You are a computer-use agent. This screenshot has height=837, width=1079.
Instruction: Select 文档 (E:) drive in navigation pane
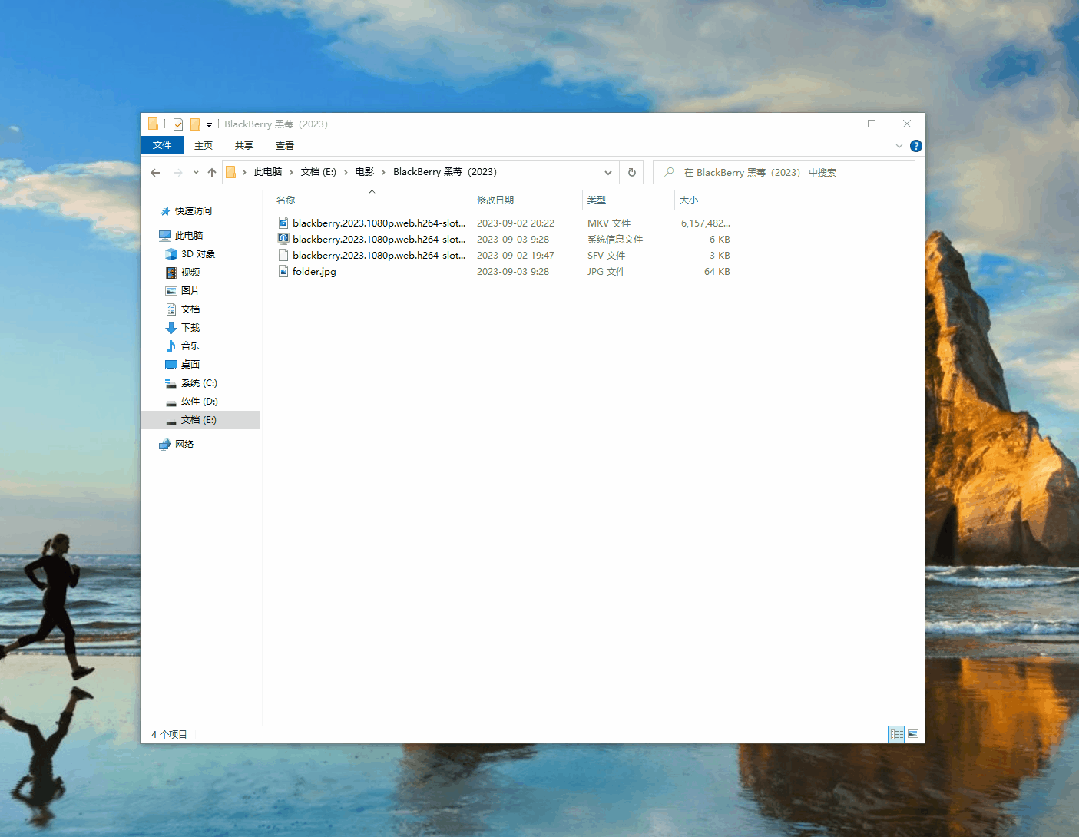199,420
